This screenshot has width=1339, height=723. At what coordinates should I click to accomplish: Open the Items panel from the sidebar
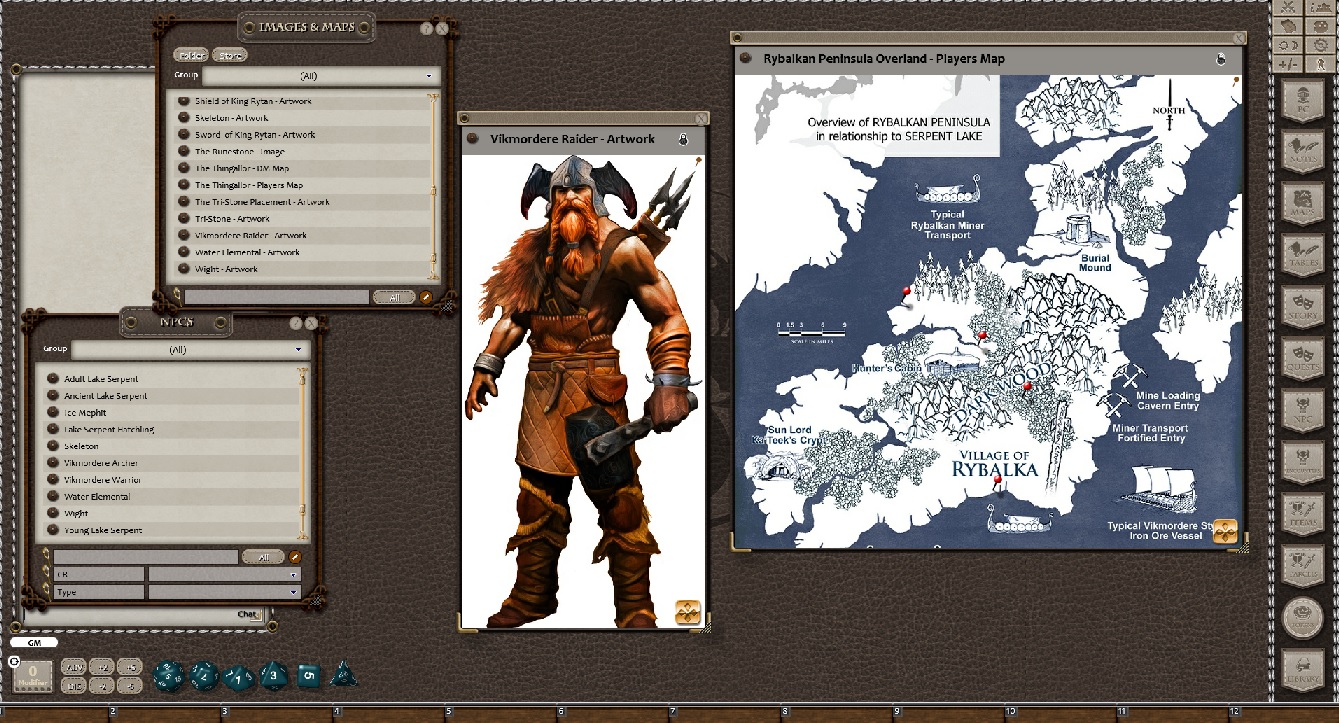tap(1305, 511)
